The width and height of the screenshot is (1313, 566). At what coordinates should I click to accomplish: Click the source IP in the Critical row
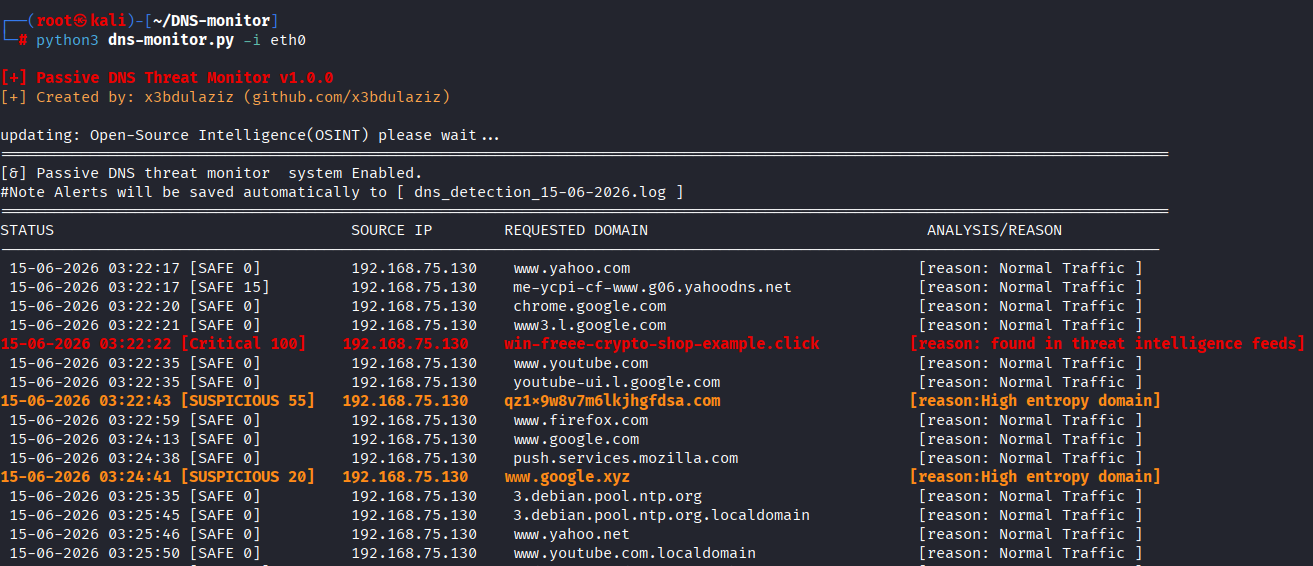[405, 344]
